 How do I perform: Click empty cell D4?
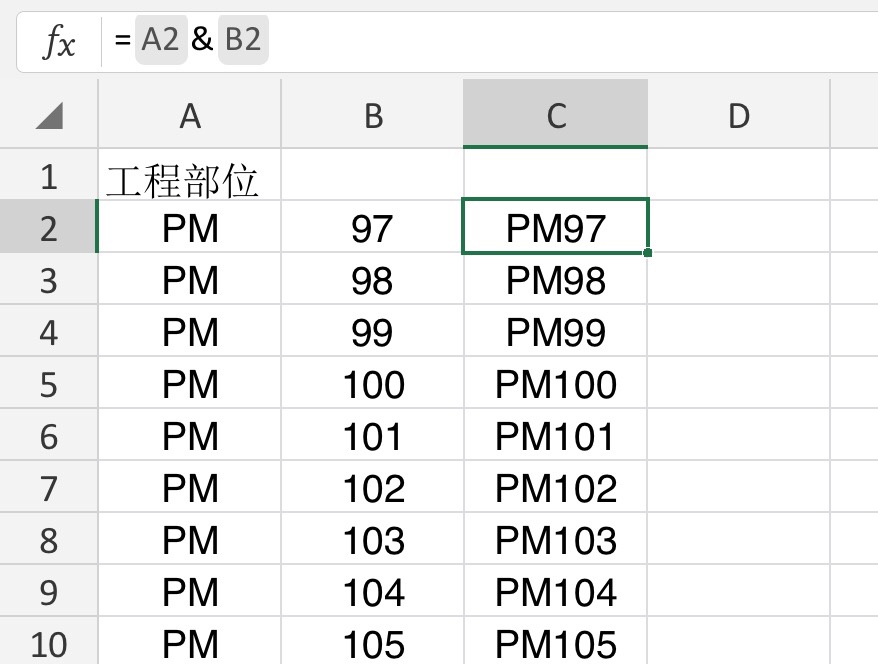pos(739,332)
